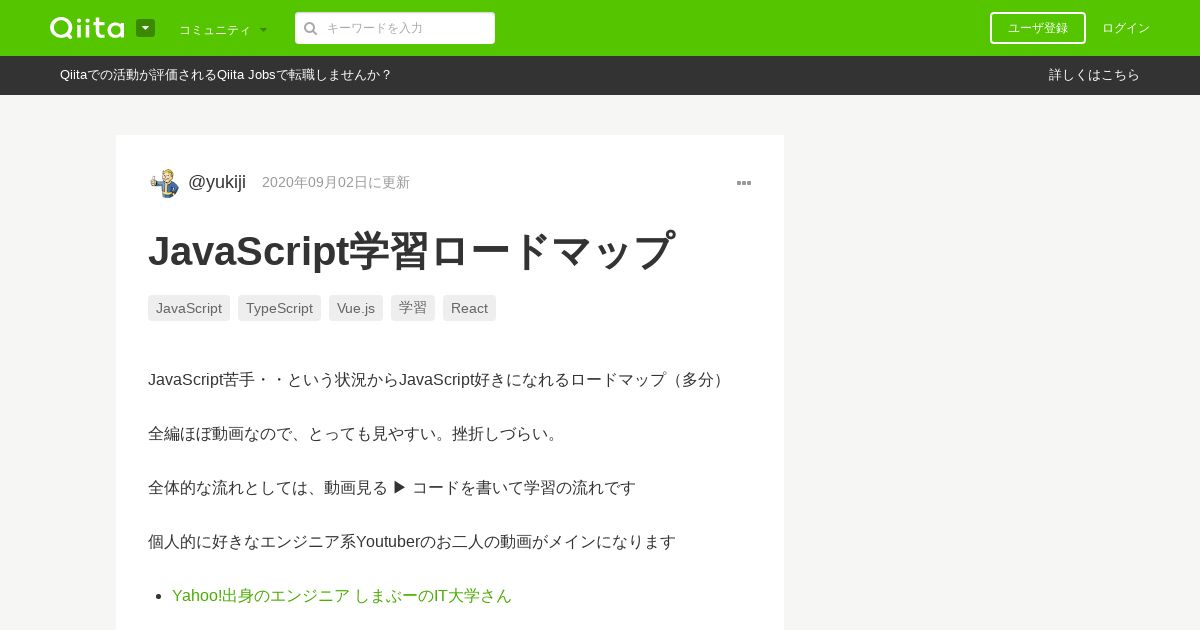
Task: Select the JavaScript tag
Action: (x=189, y=308)
